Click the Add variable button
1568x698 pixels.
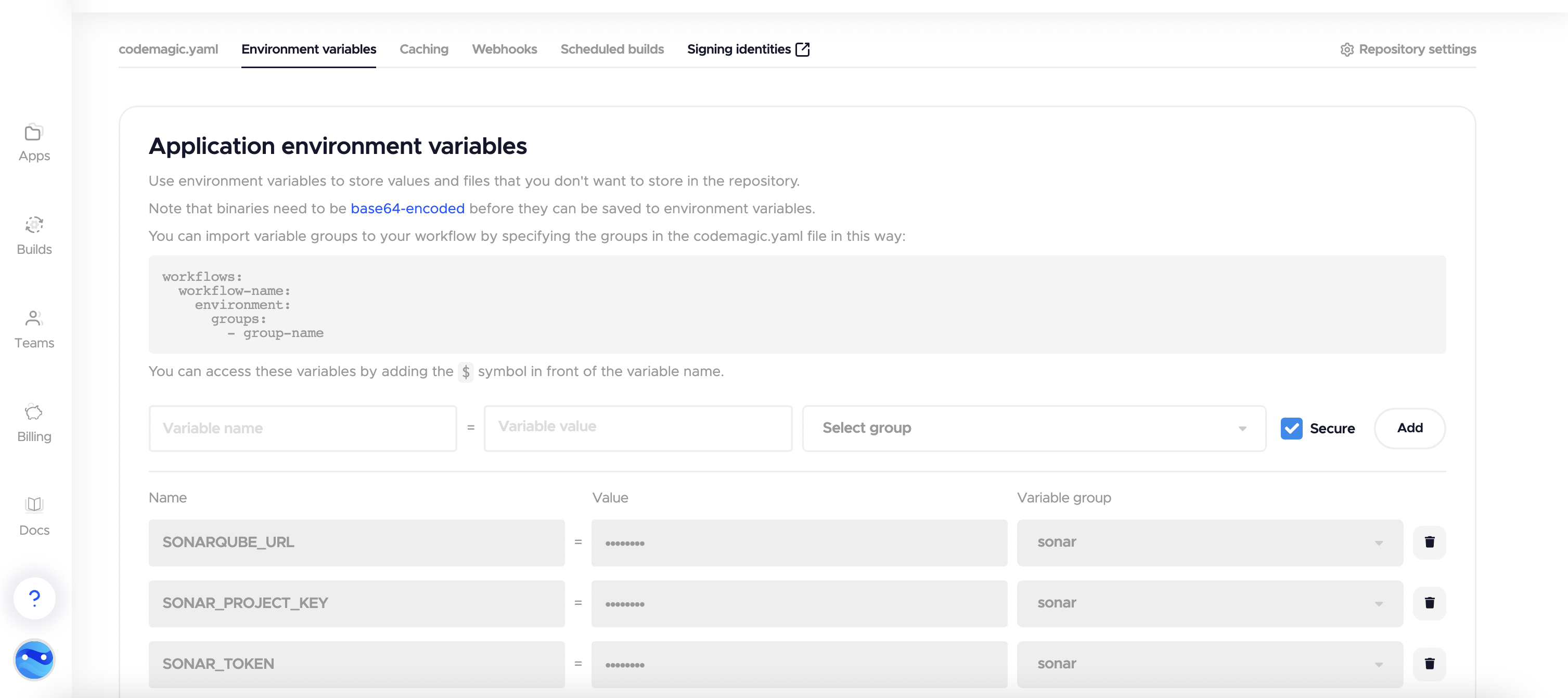click(1409, 429)
